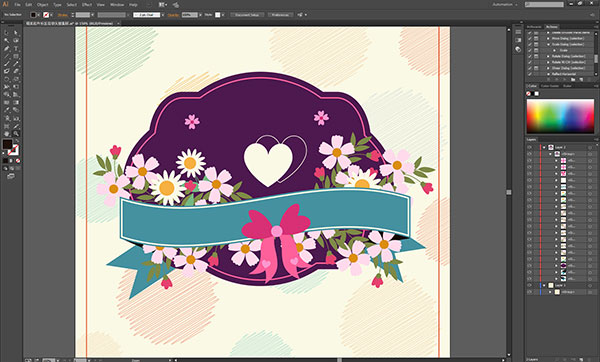Select the Blend tool
Screen dimensions: 600x362
(x=16, y=110)
